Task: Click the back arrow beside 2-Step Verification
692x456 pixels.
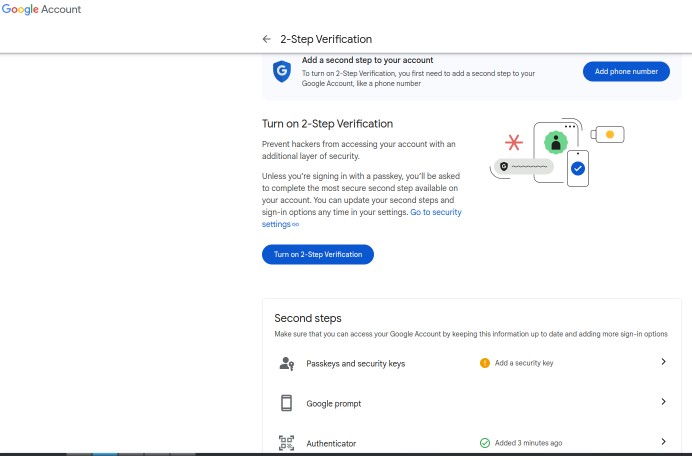Action: pyautogui.click(x=266, y=39)
